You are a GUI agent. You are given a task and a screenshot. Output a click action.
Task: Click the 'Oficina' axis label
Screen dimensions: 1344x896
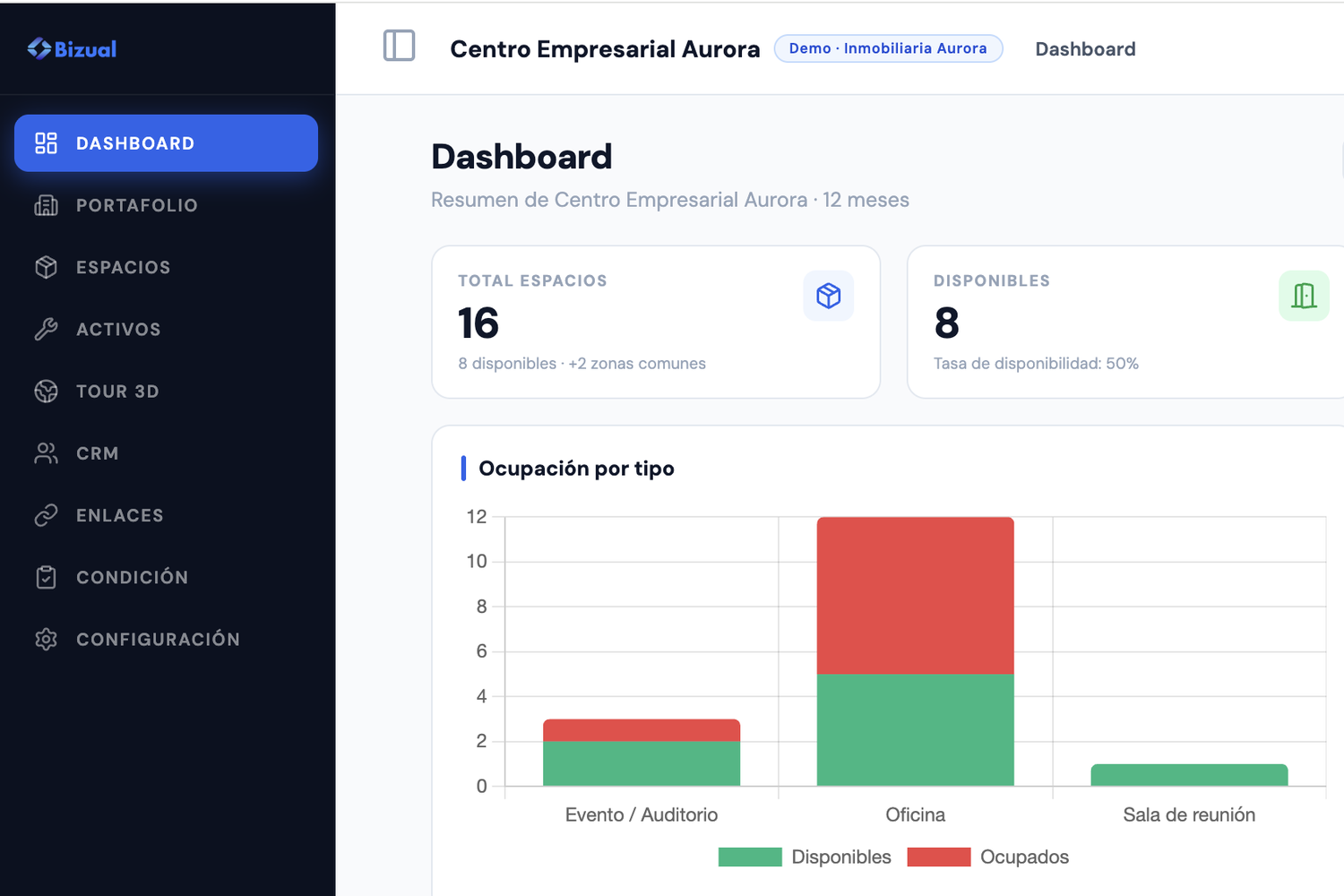915,814
